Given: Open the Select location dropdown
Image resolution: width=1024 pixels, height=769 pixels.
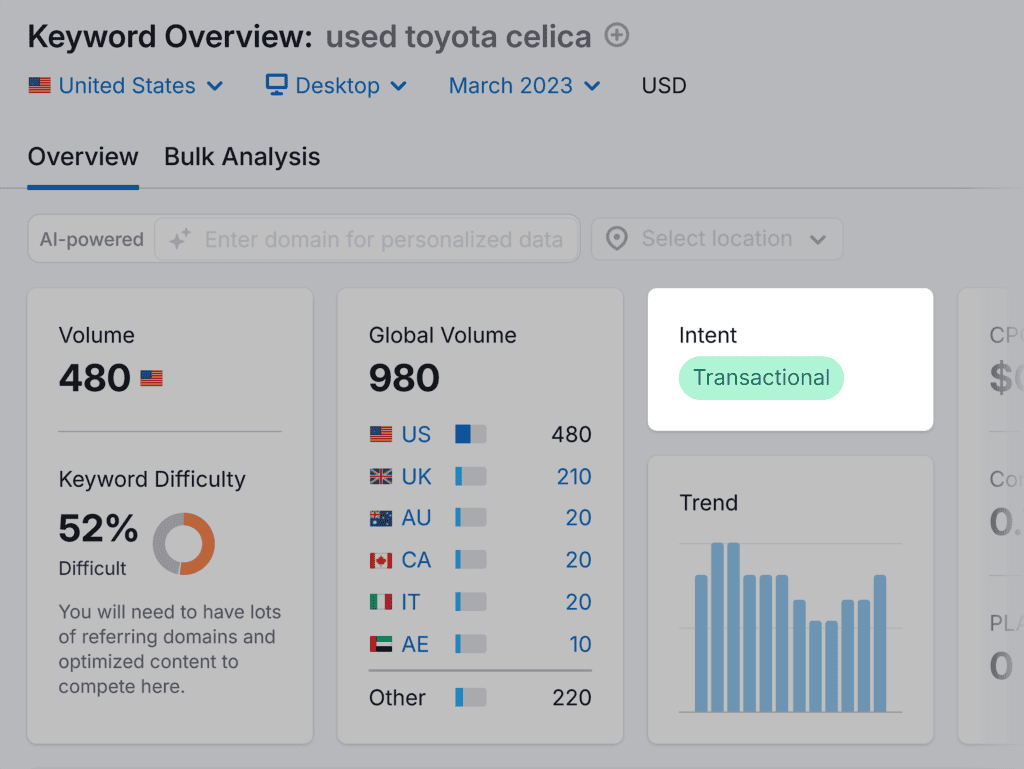Looking at the screenshot, I should [717, 240].
